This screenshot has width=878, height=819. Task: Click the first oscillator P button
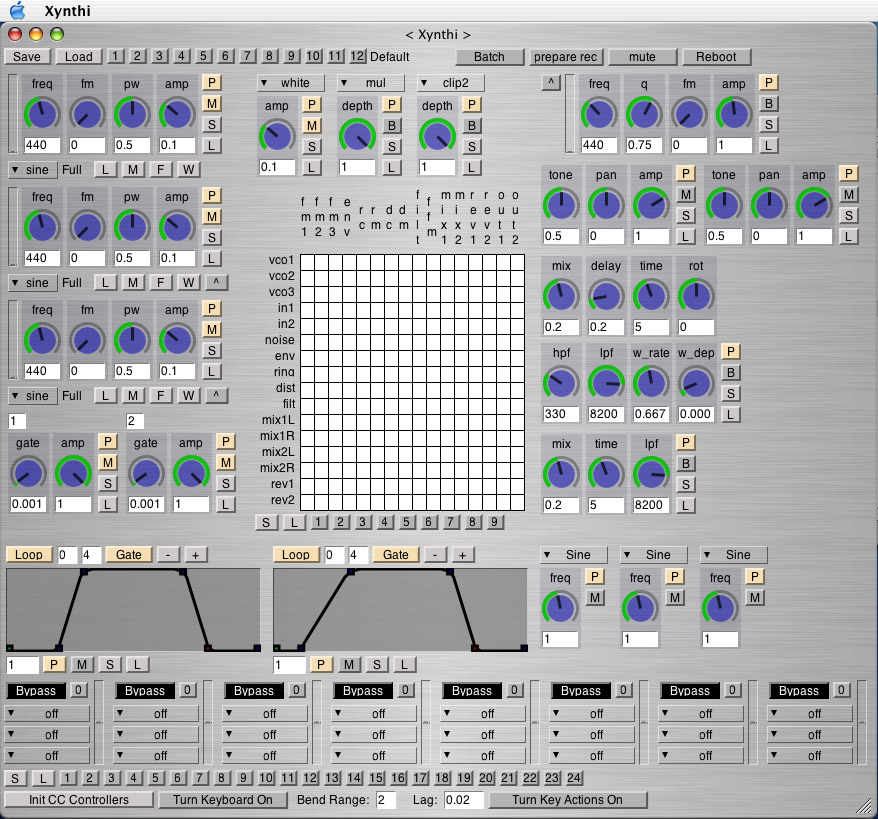coord(212,83)
